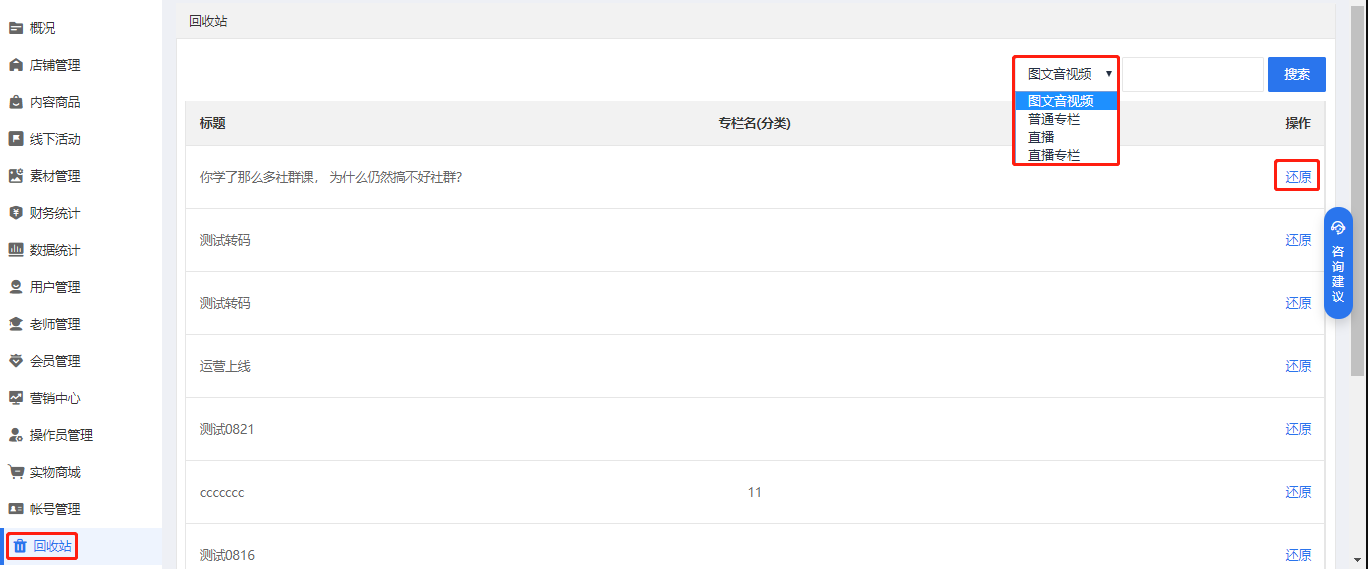Open the 图文音视频 type dropdown

[1066, 74]
